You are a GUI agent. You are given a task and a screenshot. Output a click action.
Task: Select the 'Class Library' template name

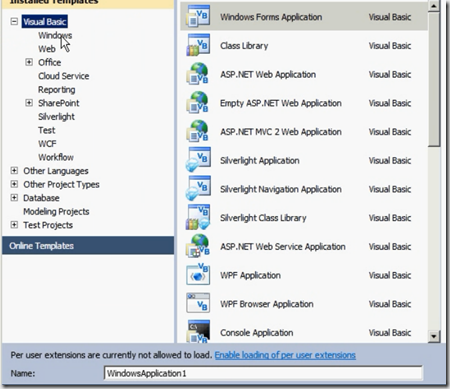click(x=244, y=46)
